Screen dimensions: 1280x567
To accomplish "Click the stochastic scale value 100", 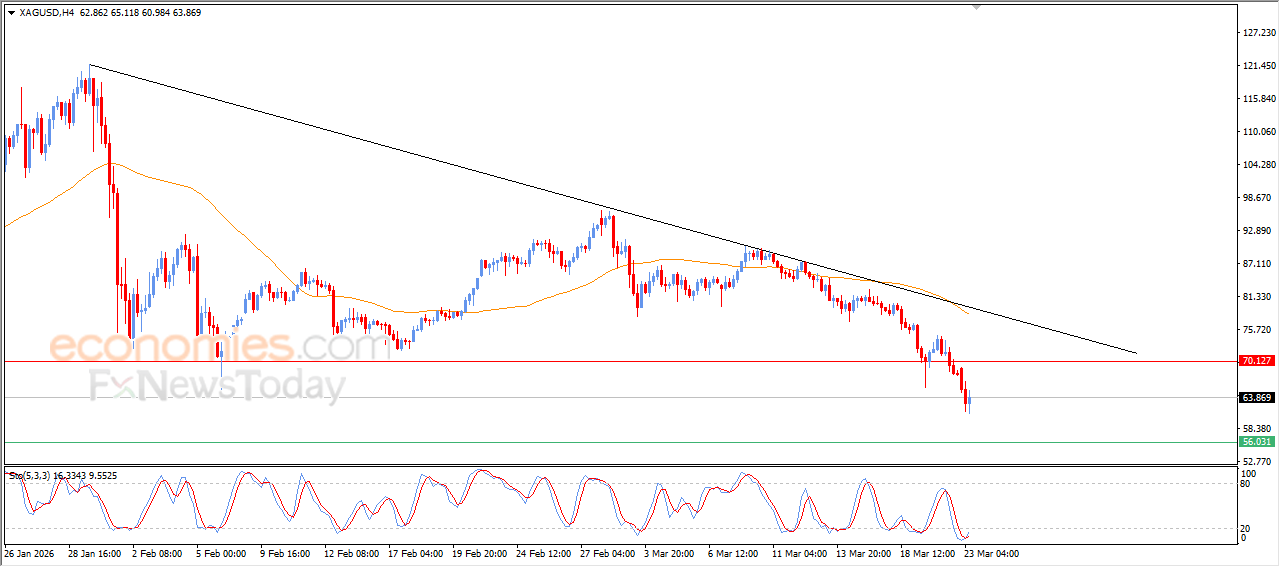I will pyautogui.click(x=1247, y=472).
